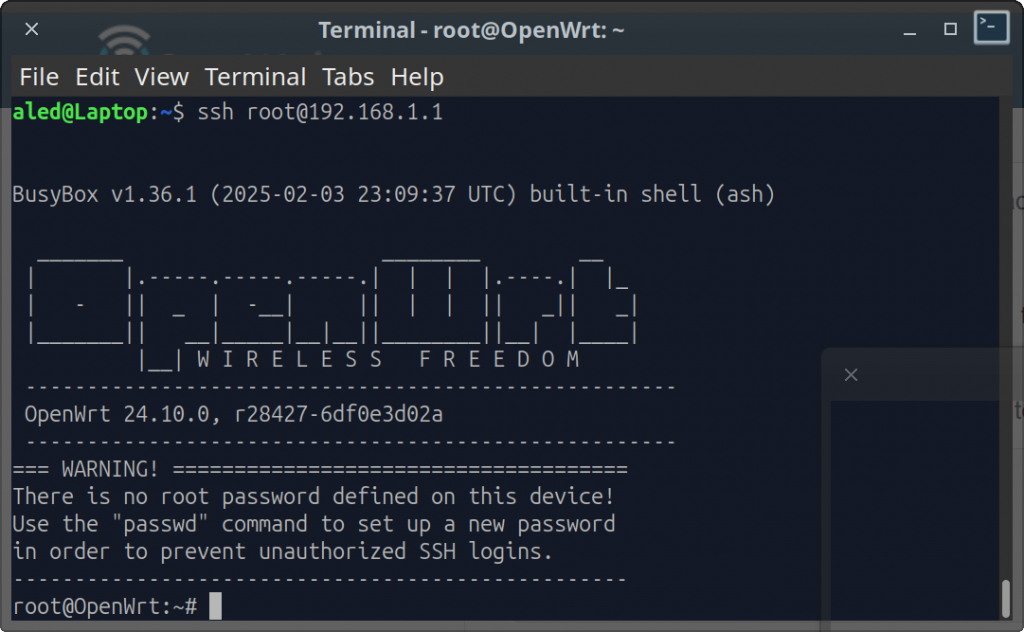Close the Terminal window with the X button
This screenshot has height=632, width=1024.
tap(31, 29)
